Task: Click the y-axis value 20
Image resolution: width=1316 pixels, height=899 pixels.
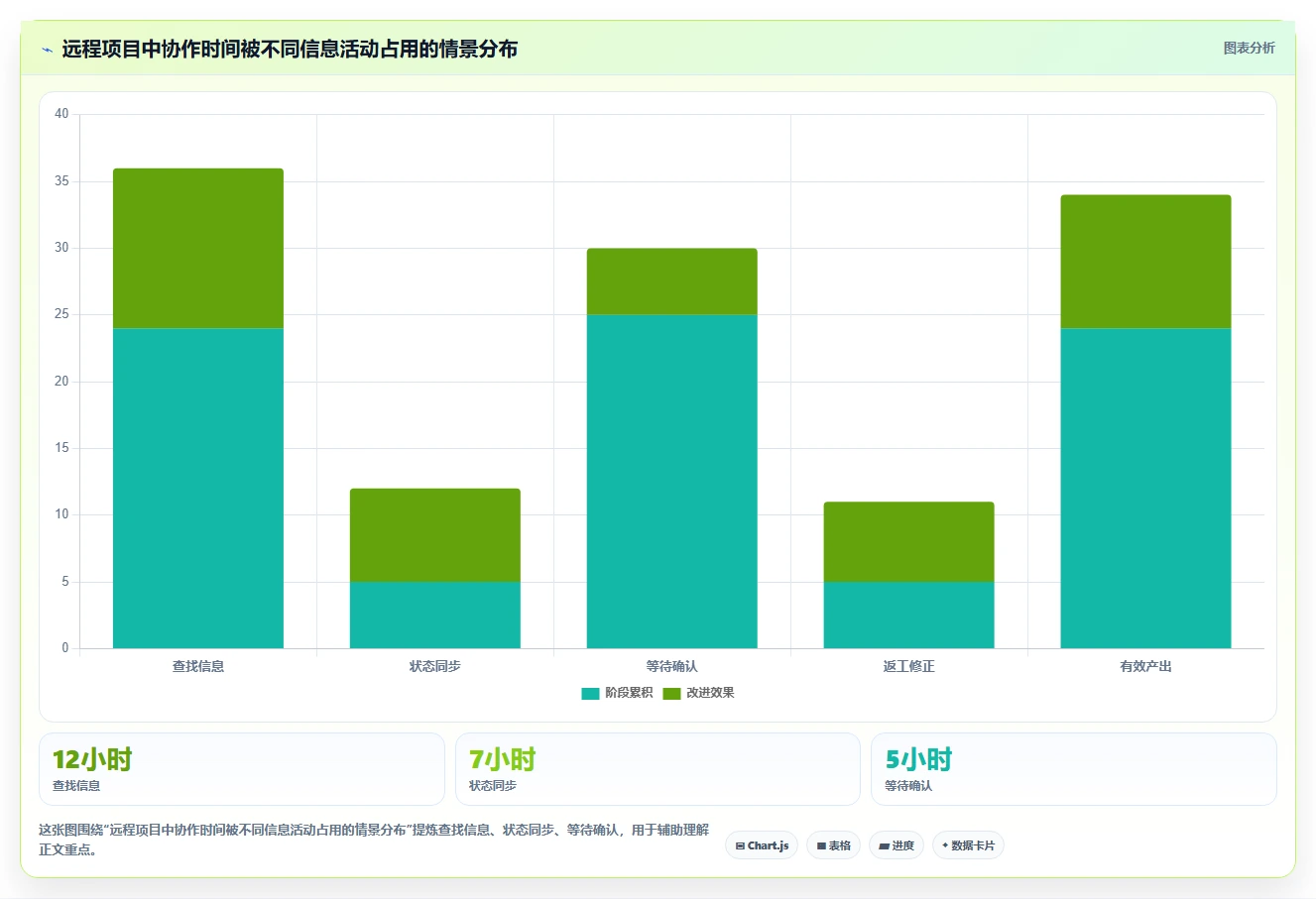Action: (61, 382)
